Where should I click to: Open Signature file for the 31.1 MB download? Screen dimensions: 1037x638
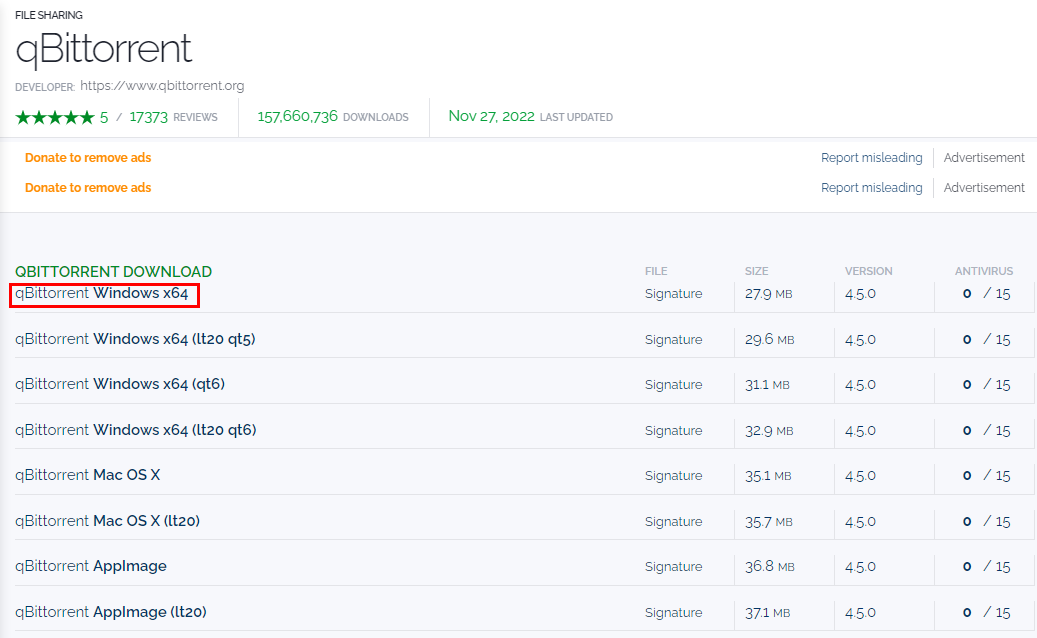click(673, 385)
